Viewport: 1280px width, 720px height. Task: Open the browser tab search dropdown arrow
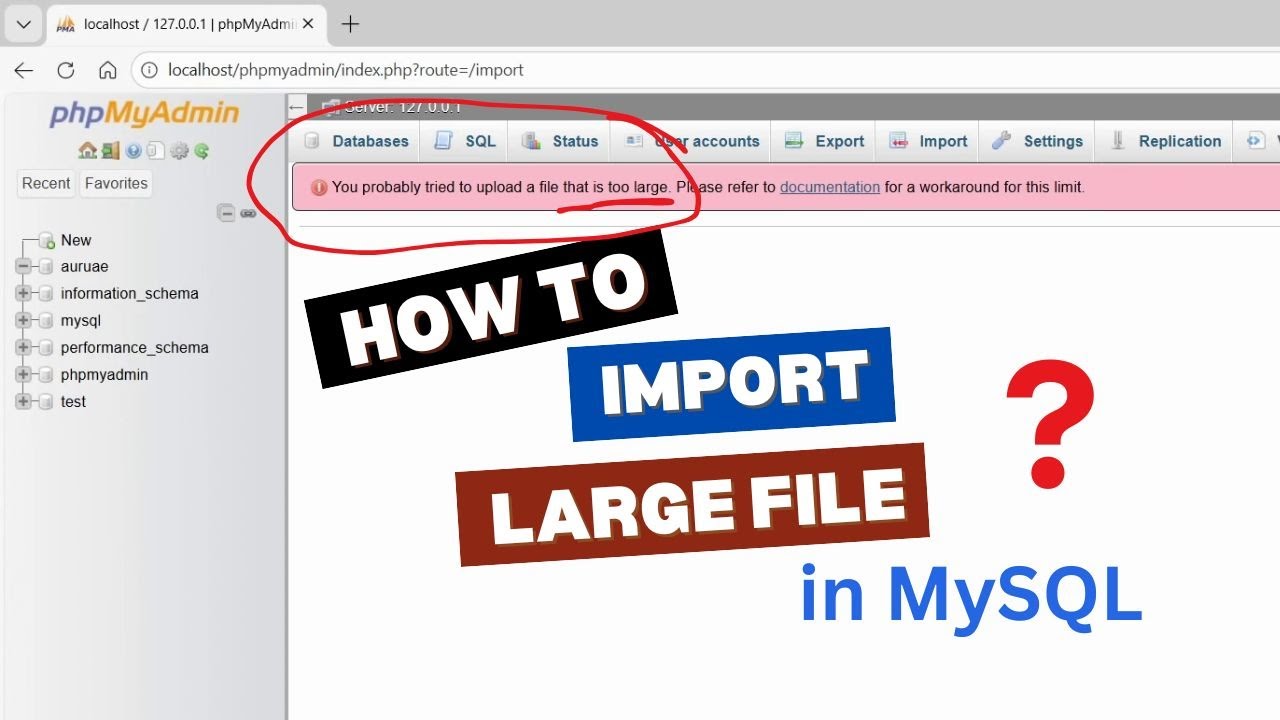coord(24,24)
